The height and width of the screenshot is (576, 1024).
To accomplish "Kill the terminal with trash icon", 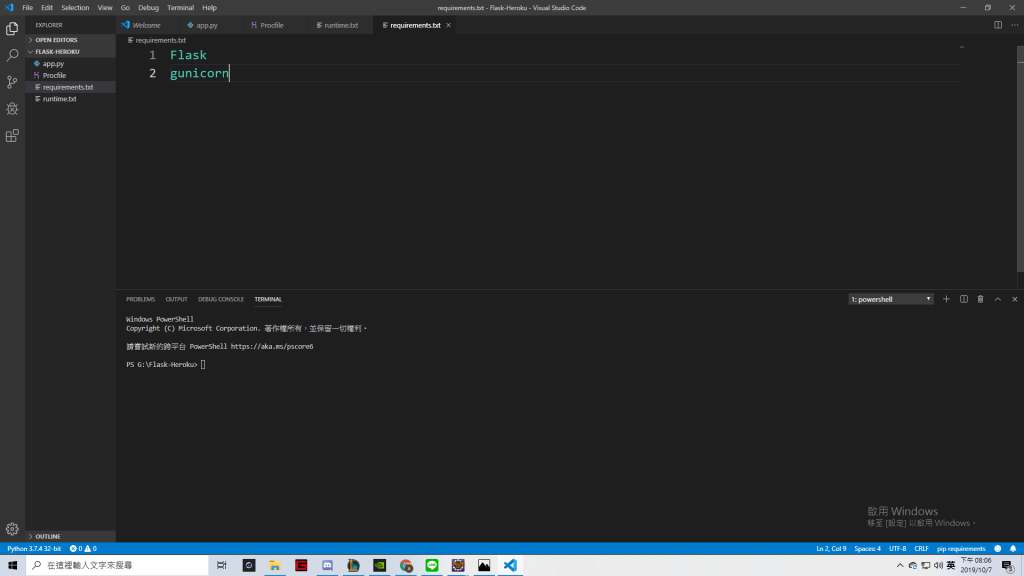I will (x=980, y=299).
